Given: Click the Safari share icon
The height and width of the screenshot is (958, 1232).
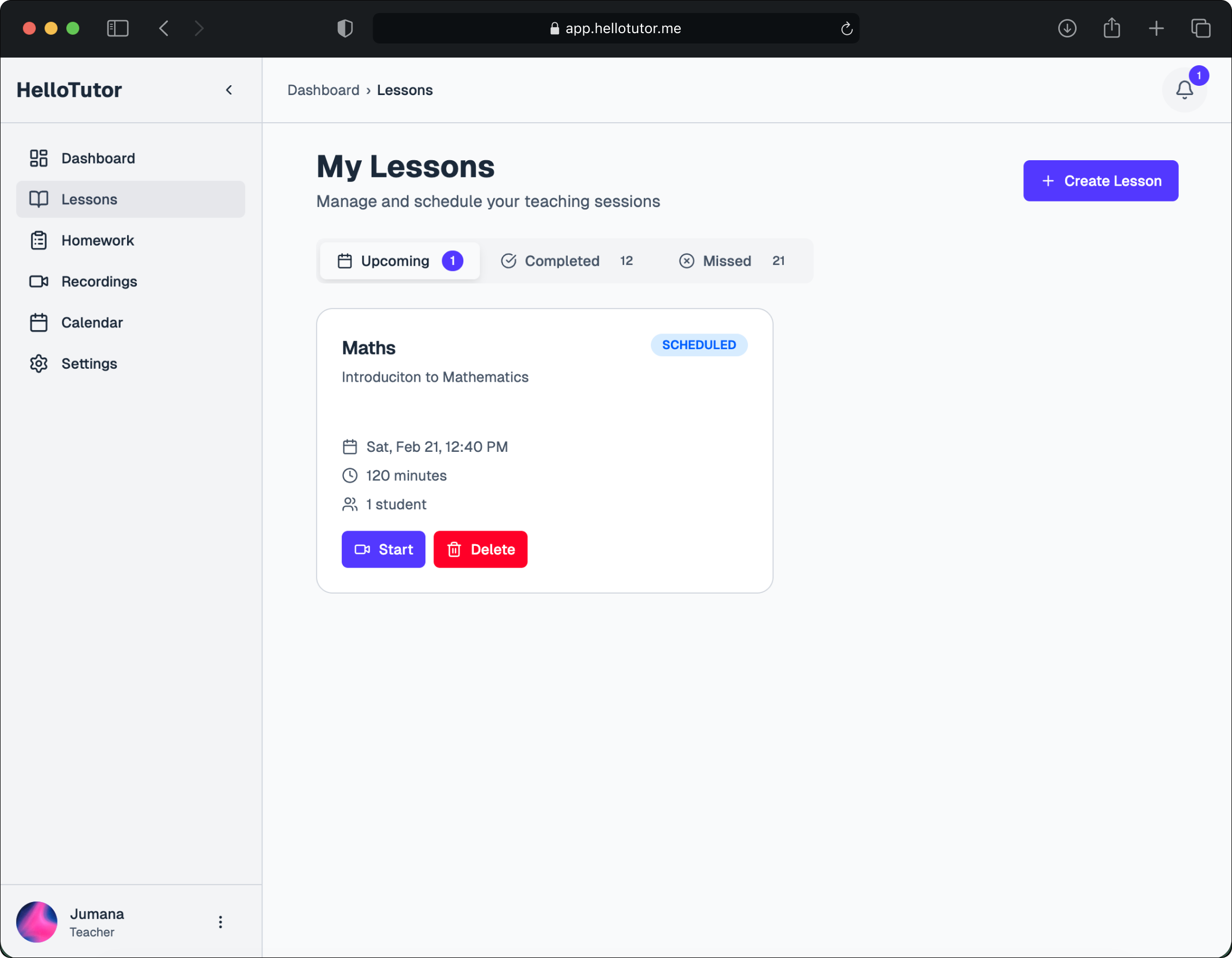Looking at the screenshot, I should 1111,28.
